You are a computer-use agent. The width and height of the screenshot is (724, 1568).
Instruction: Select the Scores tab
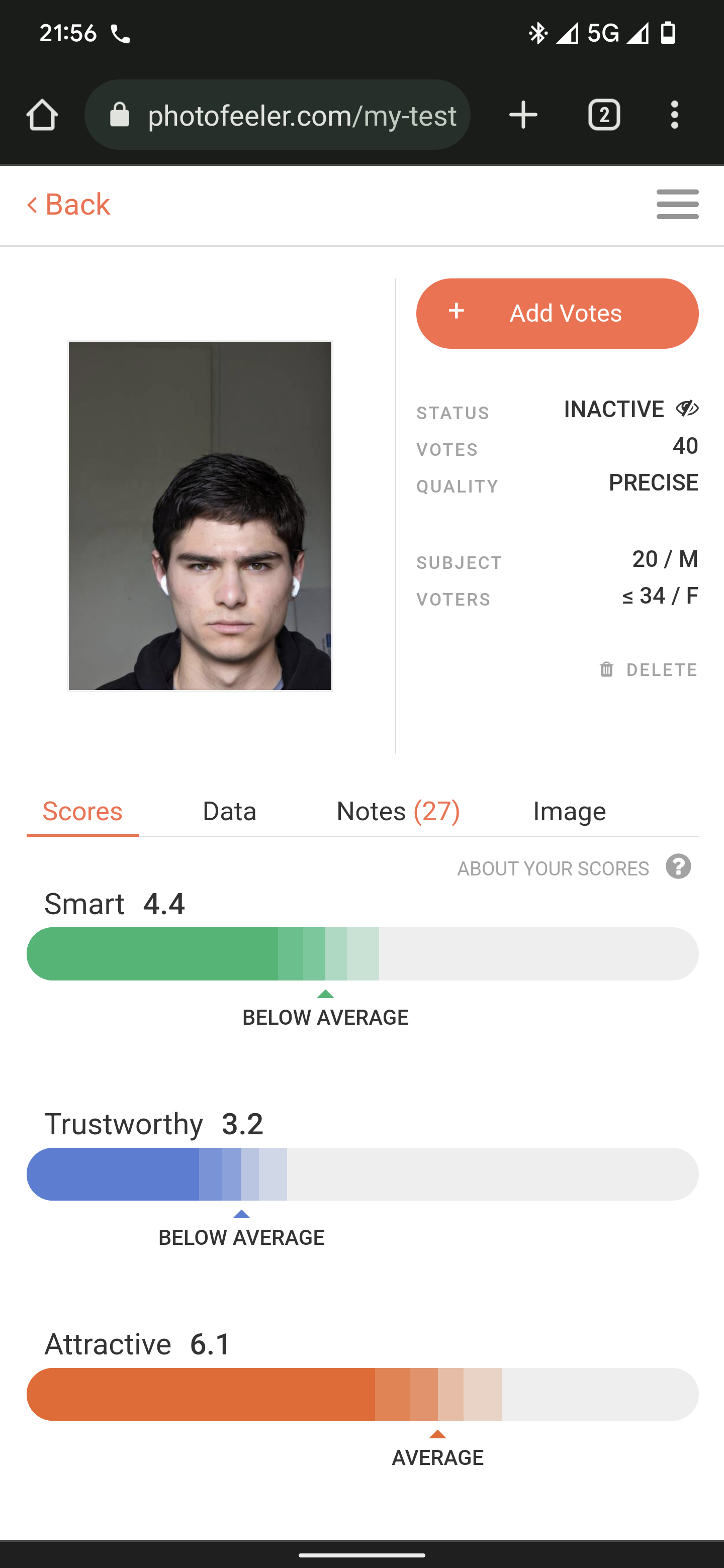click(x=82, y=812)
